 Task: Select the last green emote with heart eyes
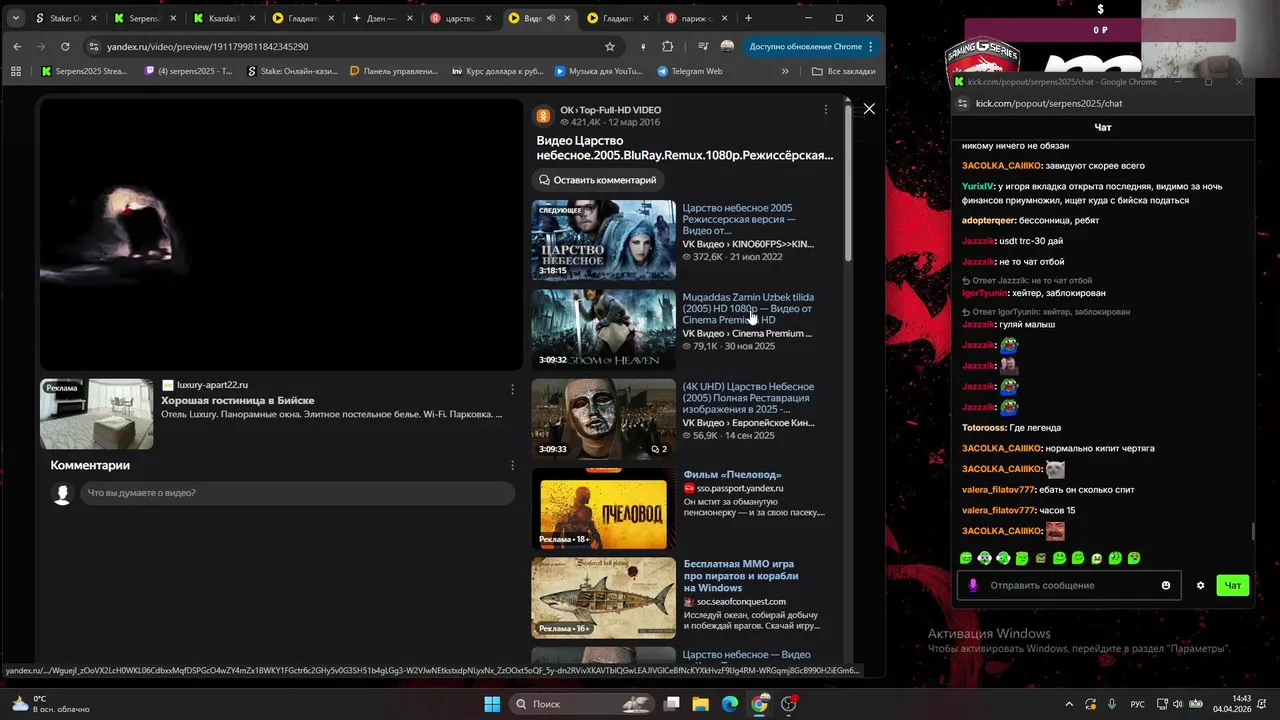(x=1133, y=558)
